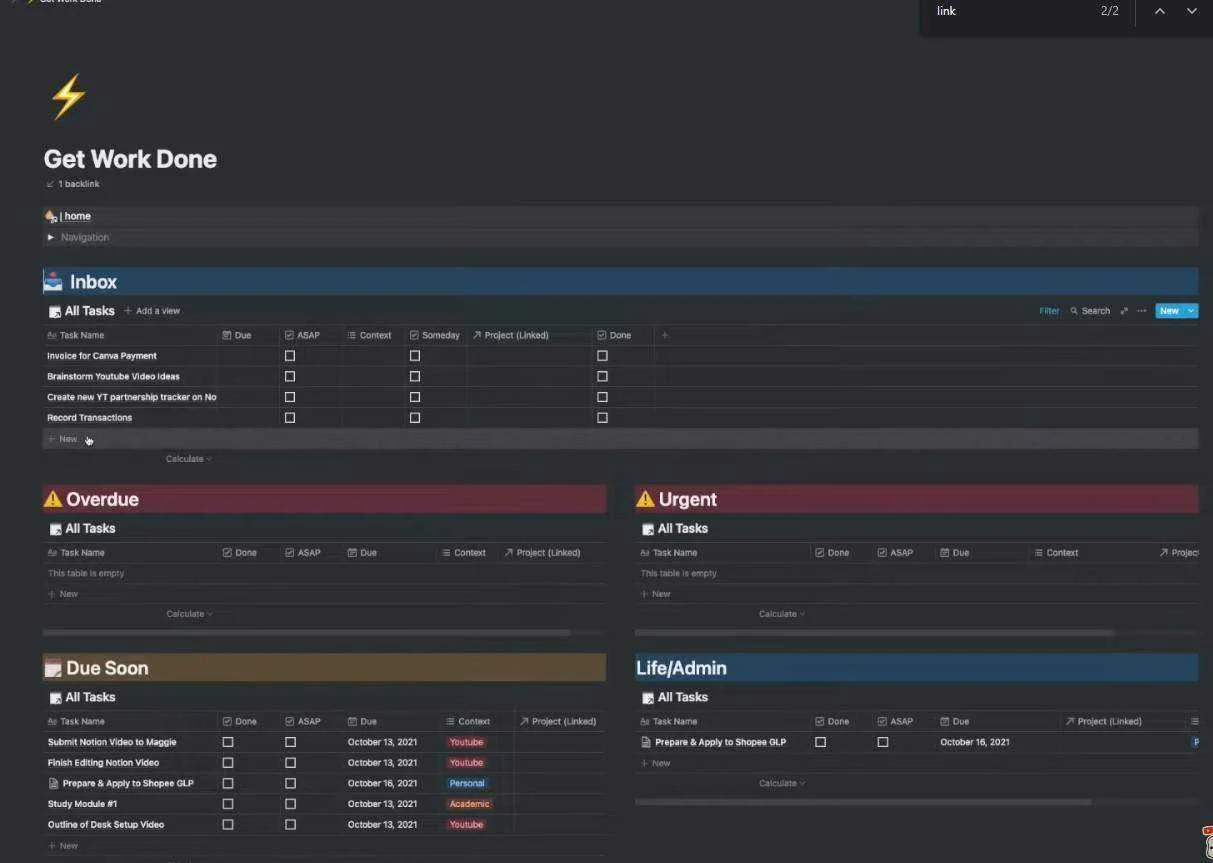The width and height of the screenshot is (1213, 863).
Task: Click Filter in Inbox toolbar
Action: click(1049, 311)
